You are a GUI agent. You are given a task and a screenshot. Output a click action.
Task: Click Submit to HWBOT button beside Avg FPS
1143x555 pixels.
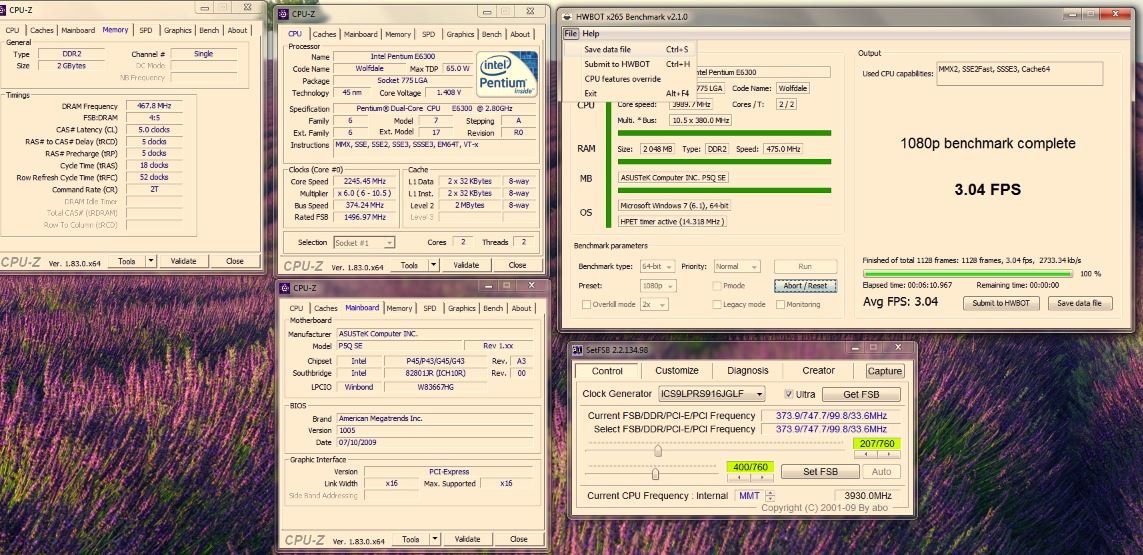[x=1001, y=303]
